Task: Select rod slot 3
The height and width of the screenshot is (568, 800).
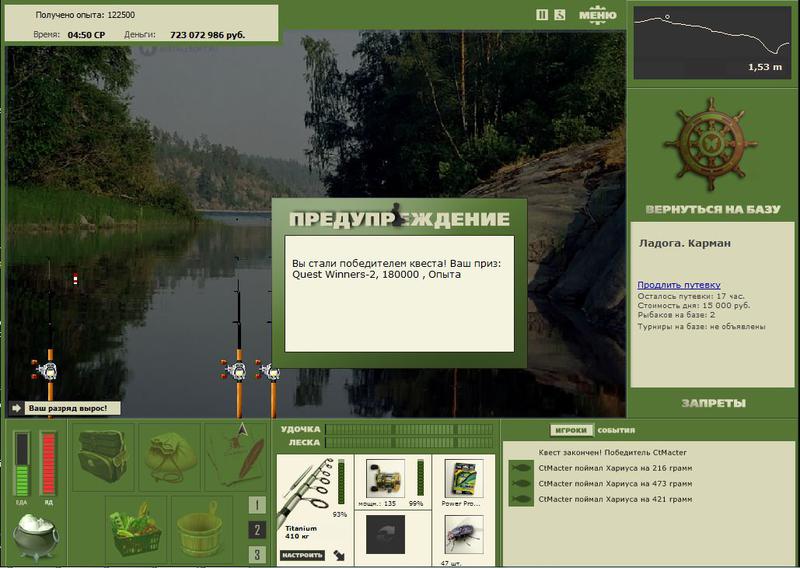Action: [x=257, y=554]
